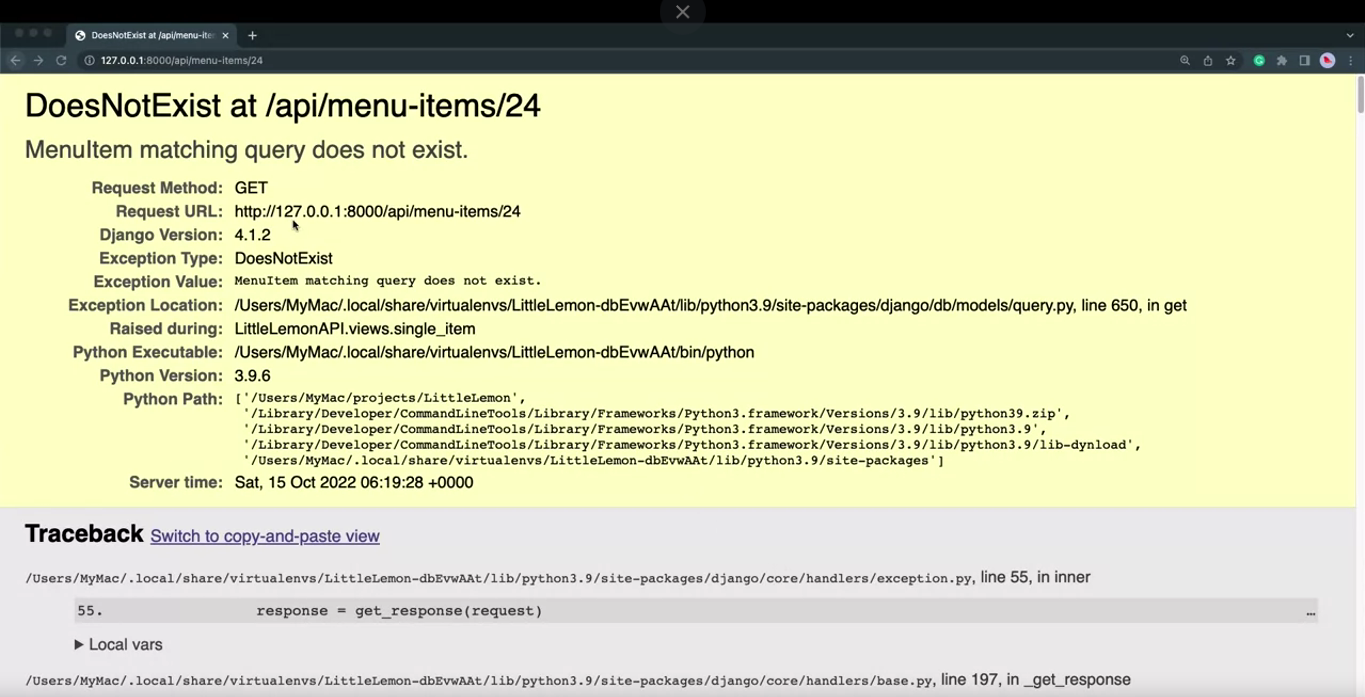Open a new browser tab
The height and width of the screenshot is (697, 1365).
click(x=252, y=35)
